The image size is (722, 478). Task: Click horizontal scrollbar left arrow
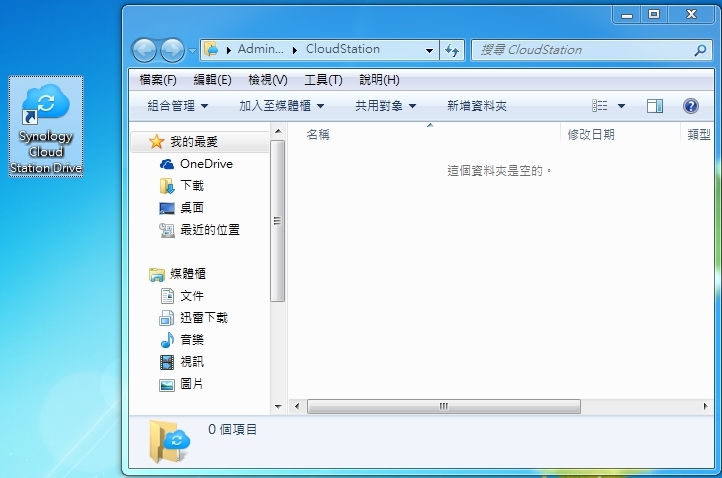point(297,406)
